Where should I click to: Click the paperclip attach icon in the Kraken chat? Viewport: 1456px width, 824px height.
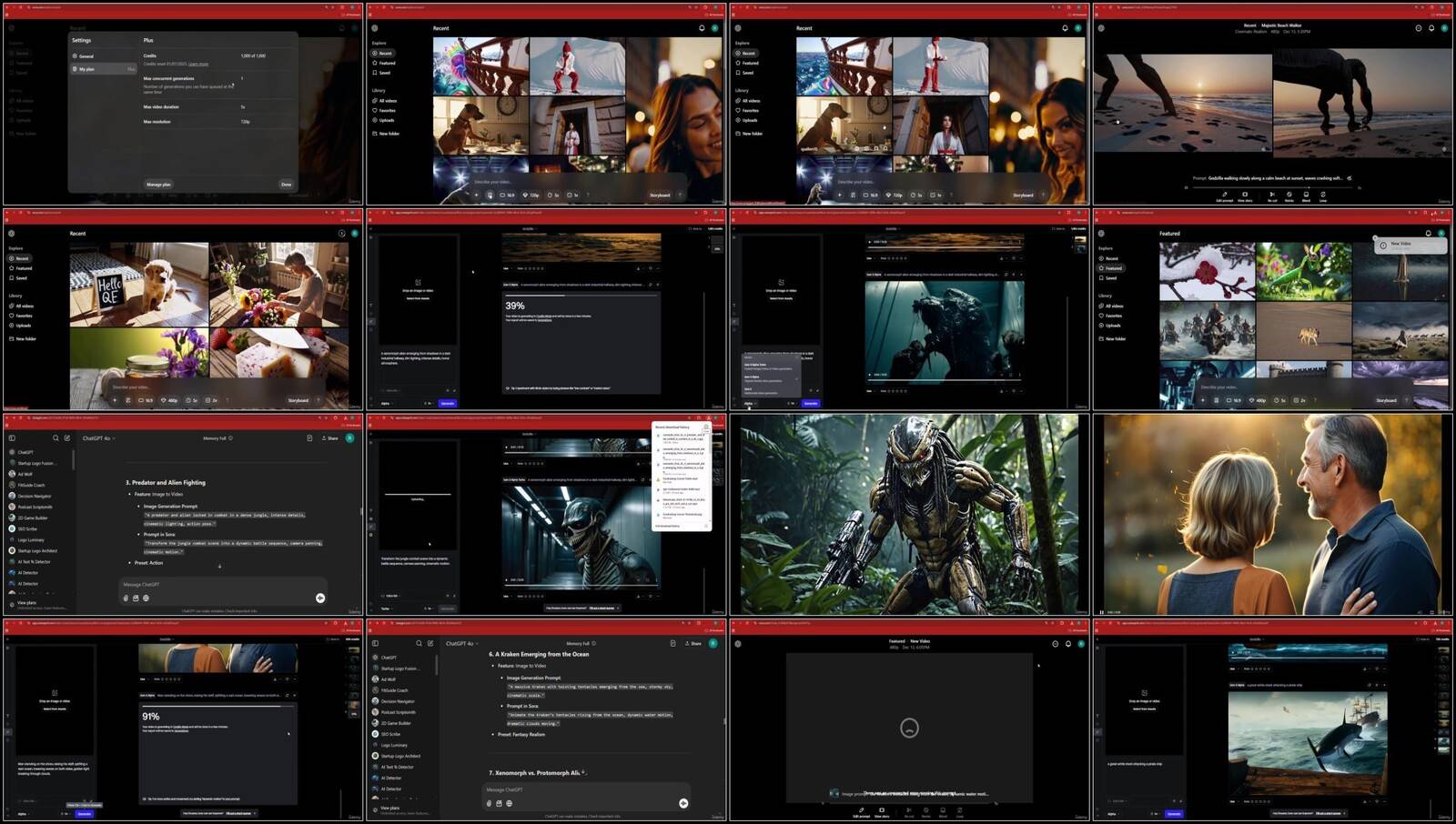pos(489,803)
